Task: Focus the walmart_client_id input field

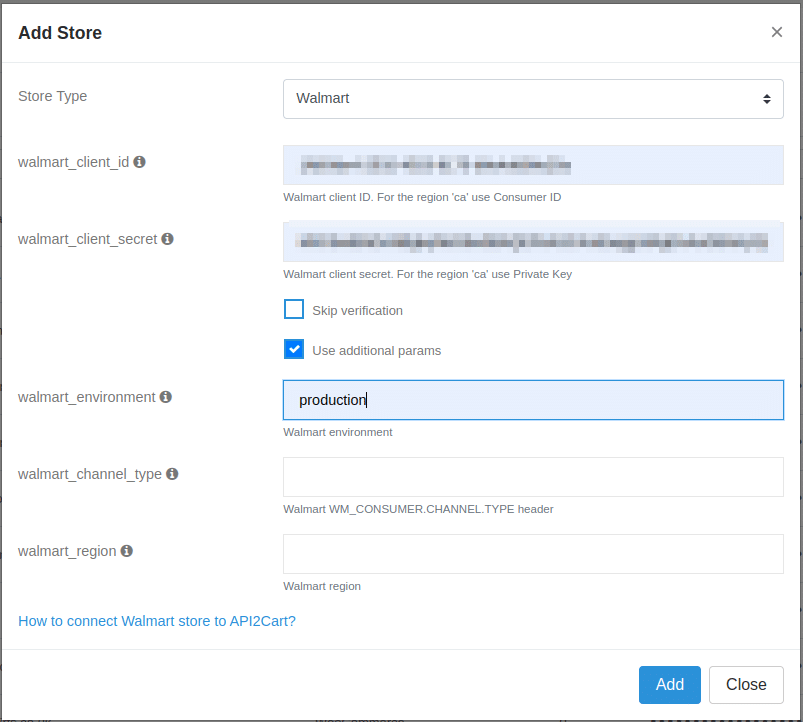Action: (533, 163)
